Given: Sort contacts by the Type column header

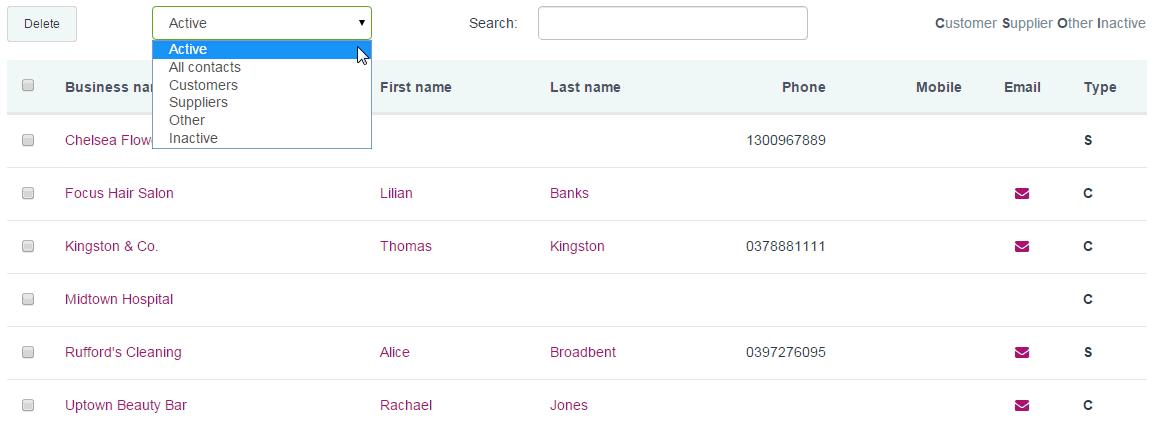Looking at the screenshot, I should point(1100,87).
